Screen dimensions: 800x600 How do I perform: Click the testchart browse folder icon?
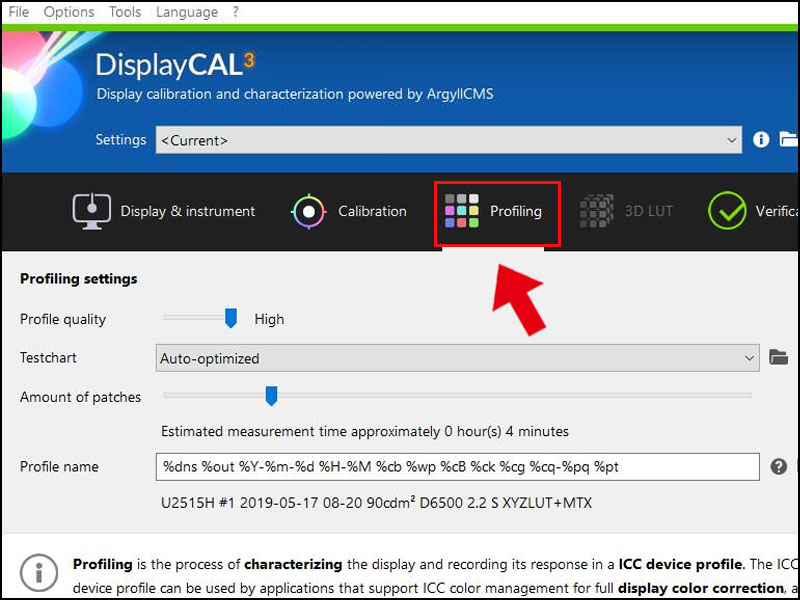coord(779,357)
